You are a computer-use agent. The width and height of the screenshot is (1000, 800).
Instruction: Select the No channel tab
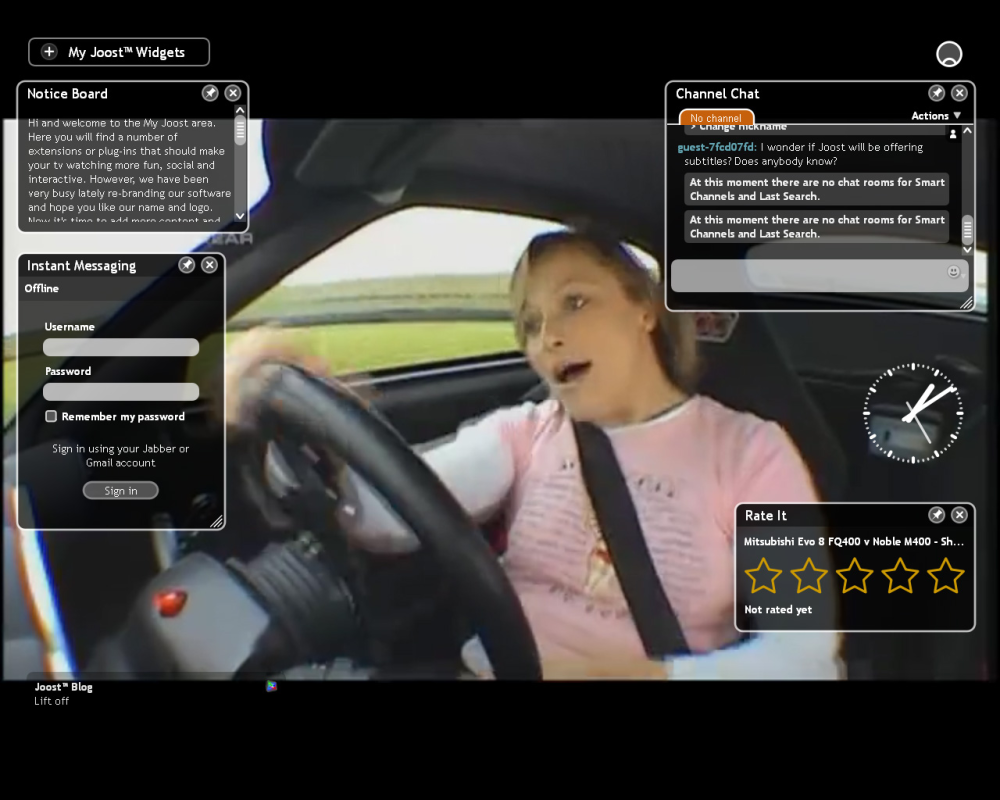click(716, 117)
